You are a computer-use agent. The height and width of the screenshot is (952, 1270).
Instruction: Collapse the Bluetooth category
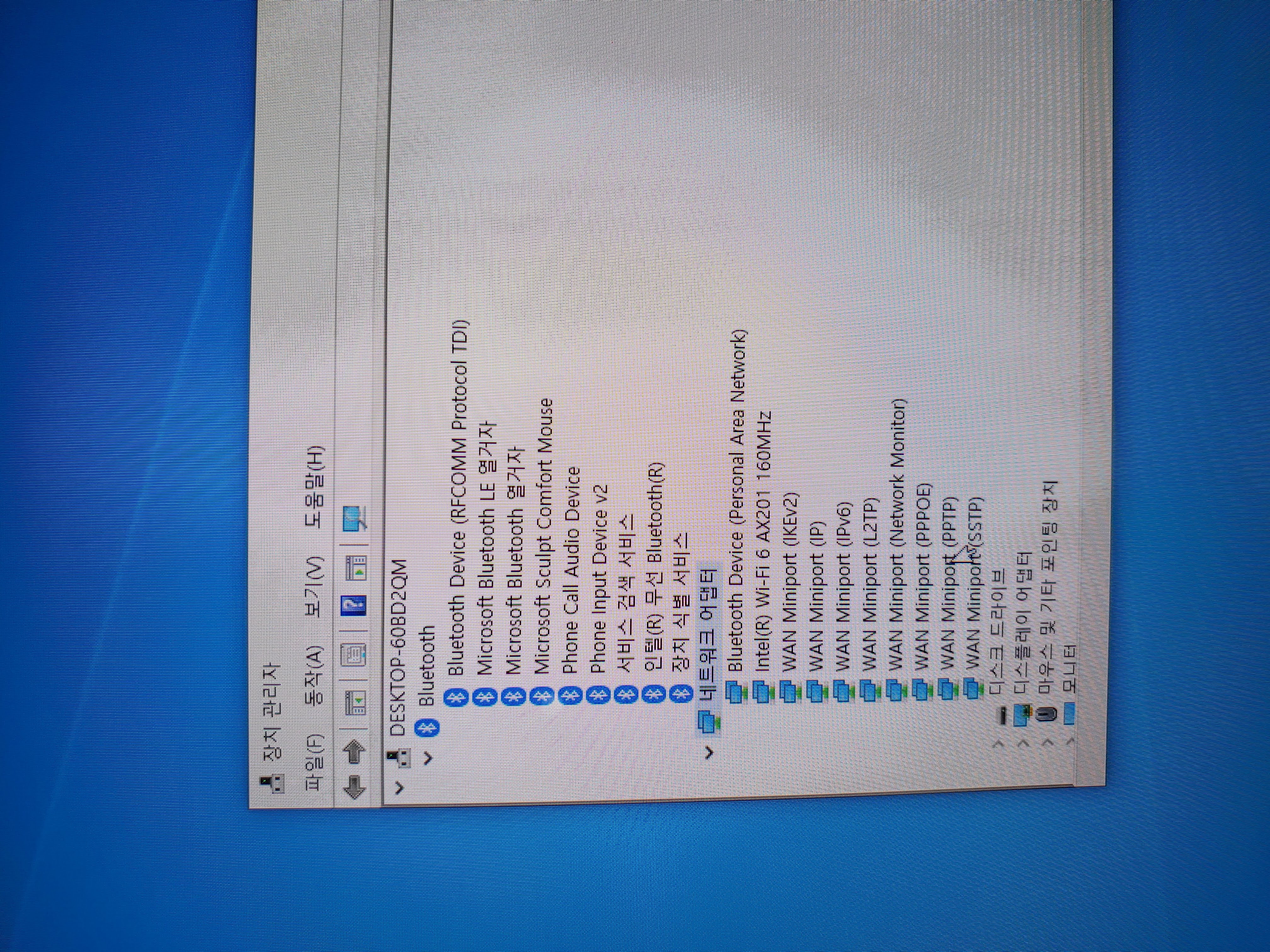pos(427,757)
